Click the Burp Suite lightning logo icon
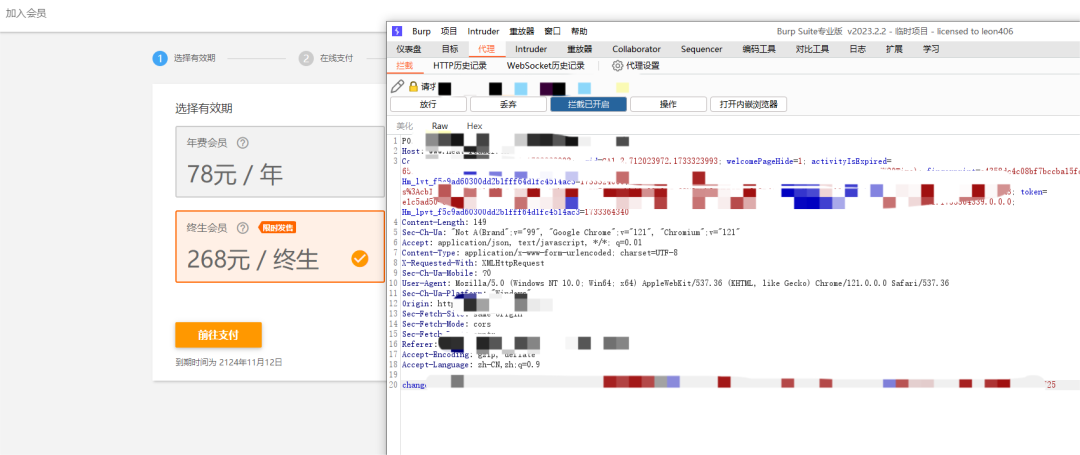The height and width of the screenshot is (455, 1080). (x=397, y=31)
